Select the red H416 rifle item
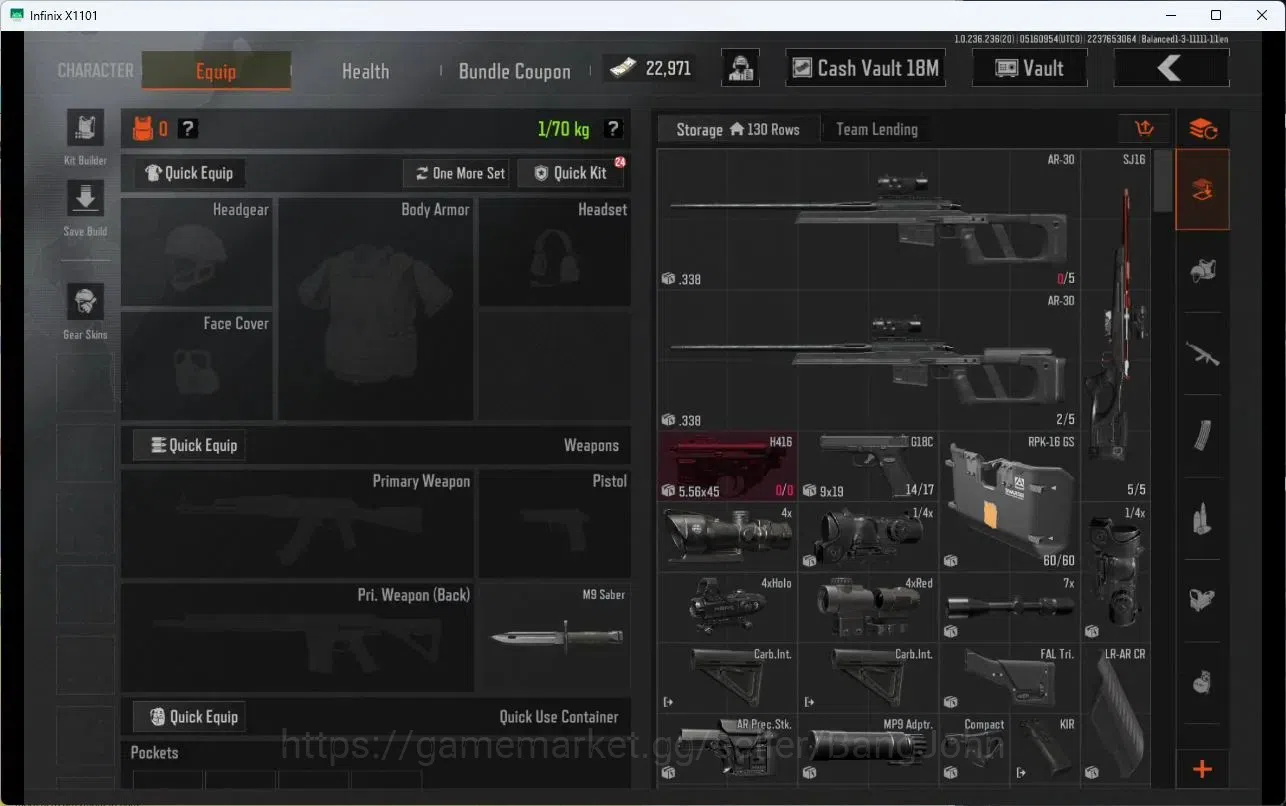 coord(728,466)
